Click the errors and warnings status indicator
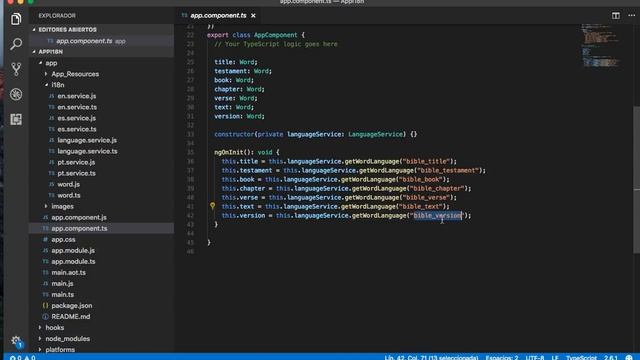The image size is (640, 360). click(23, 357)
